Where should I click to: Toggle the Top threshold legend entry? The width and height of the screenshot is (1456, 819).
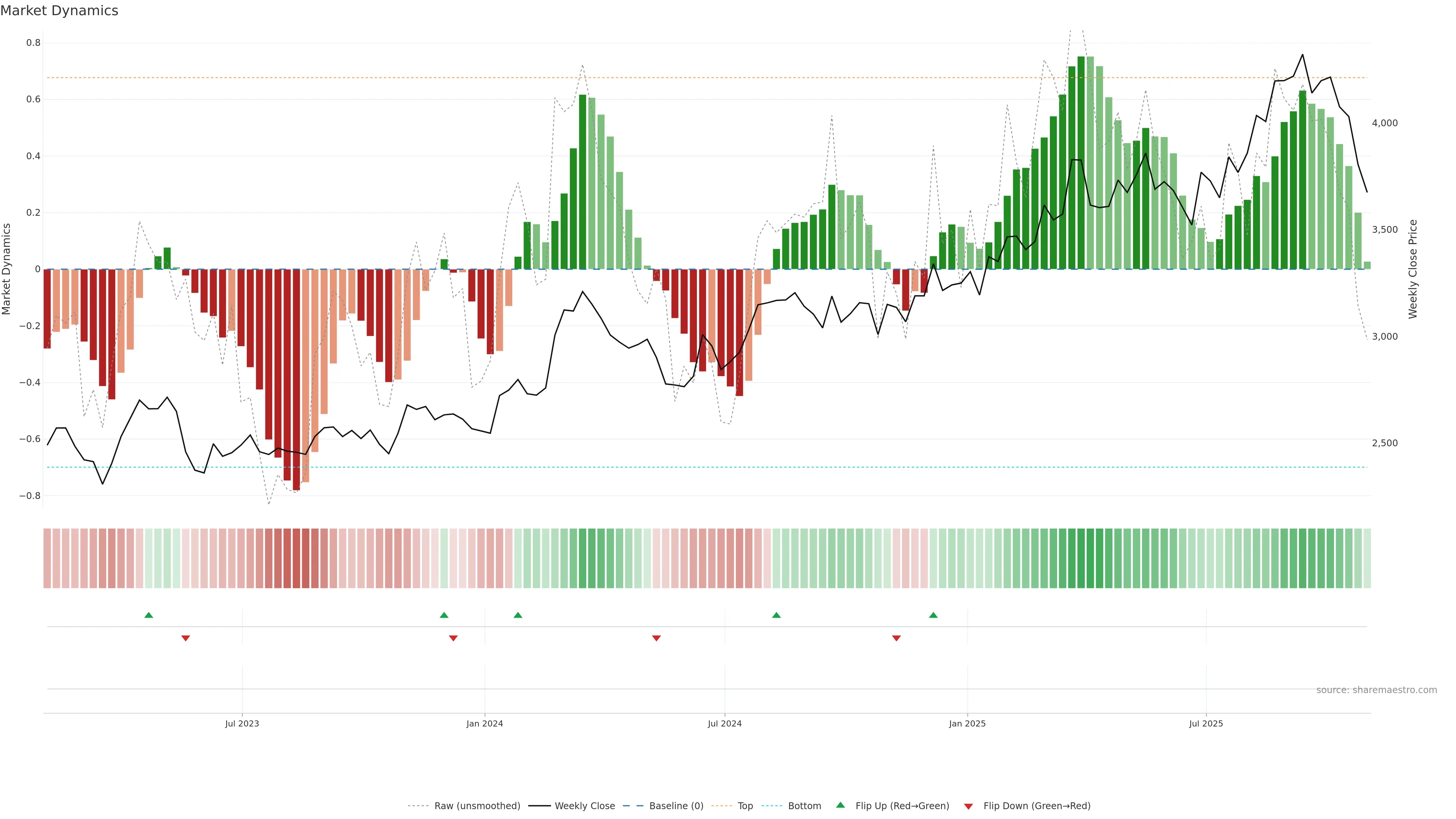(745, 805)
